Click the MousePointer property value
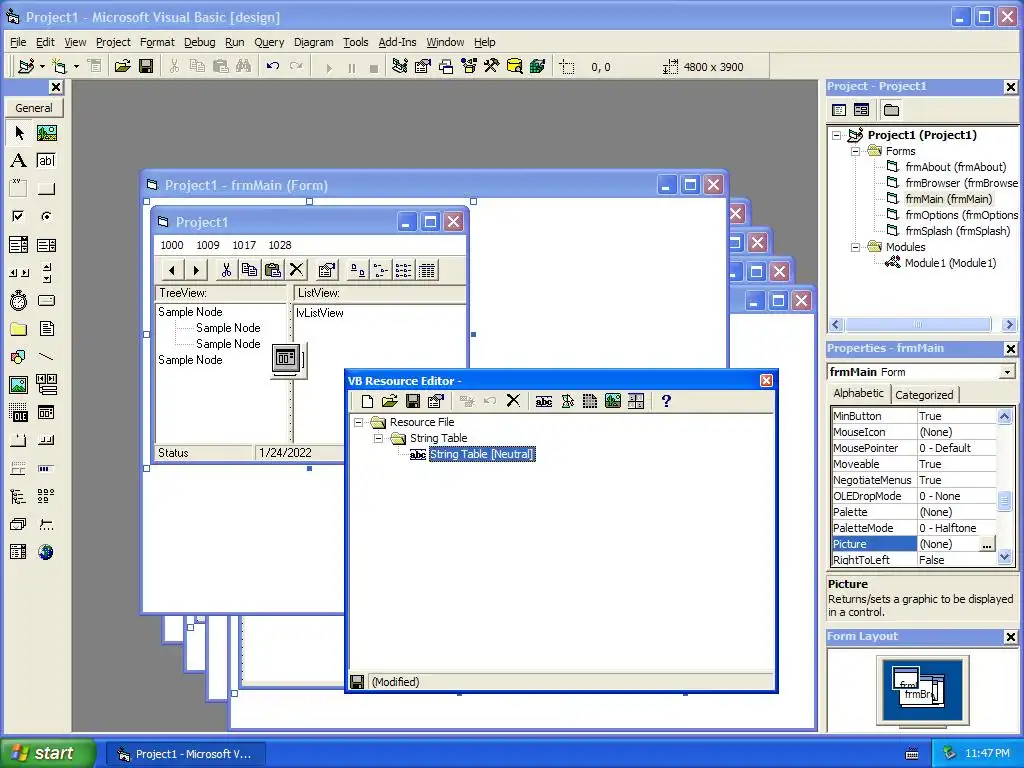Screen dimensions: 1024x768 click(x=956, y=448)
